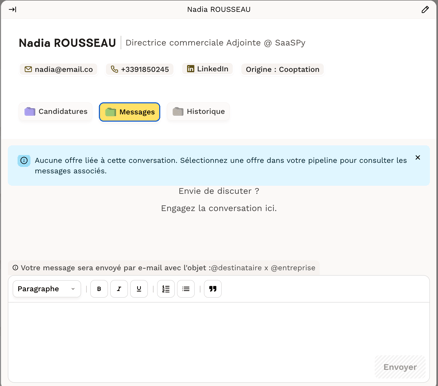Viewport: 438px width, 386px height.
Task: Click the Nadia ROUSSEAU heading name
Action: click(x=67, y=43)
